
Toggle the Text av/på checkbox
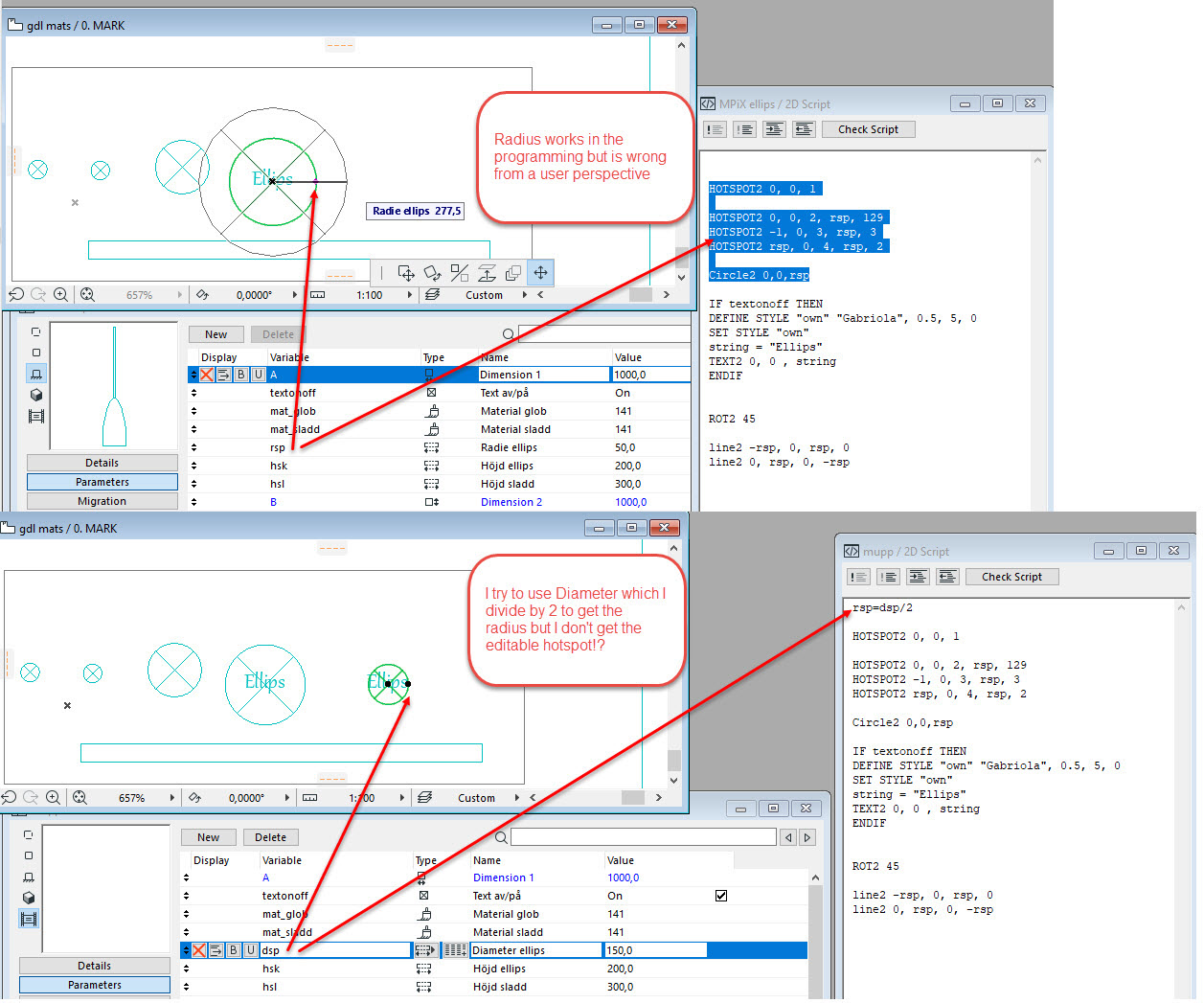(721, 896)
